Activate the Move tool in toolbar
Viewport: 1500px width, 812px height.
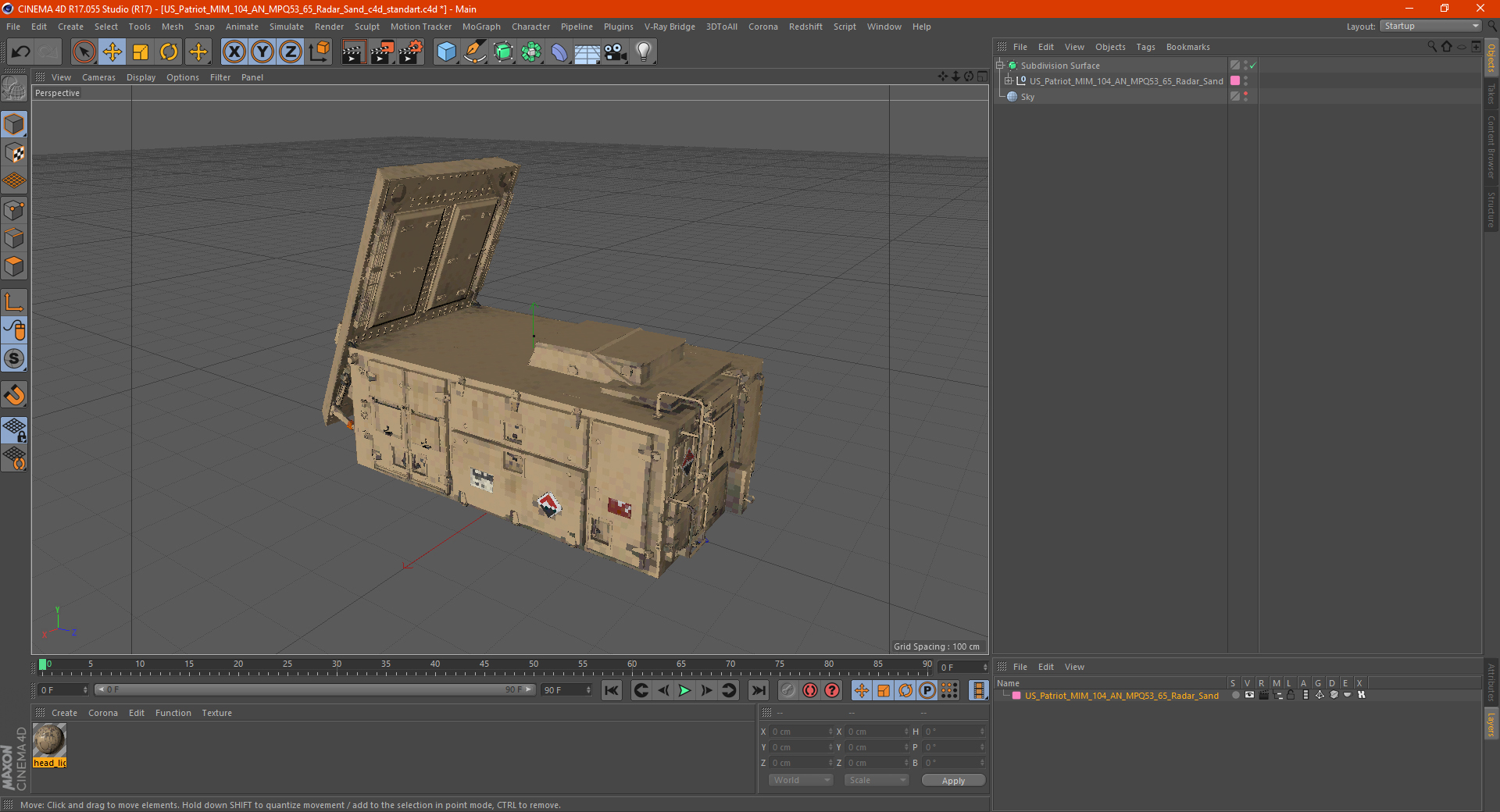point(112,52)
